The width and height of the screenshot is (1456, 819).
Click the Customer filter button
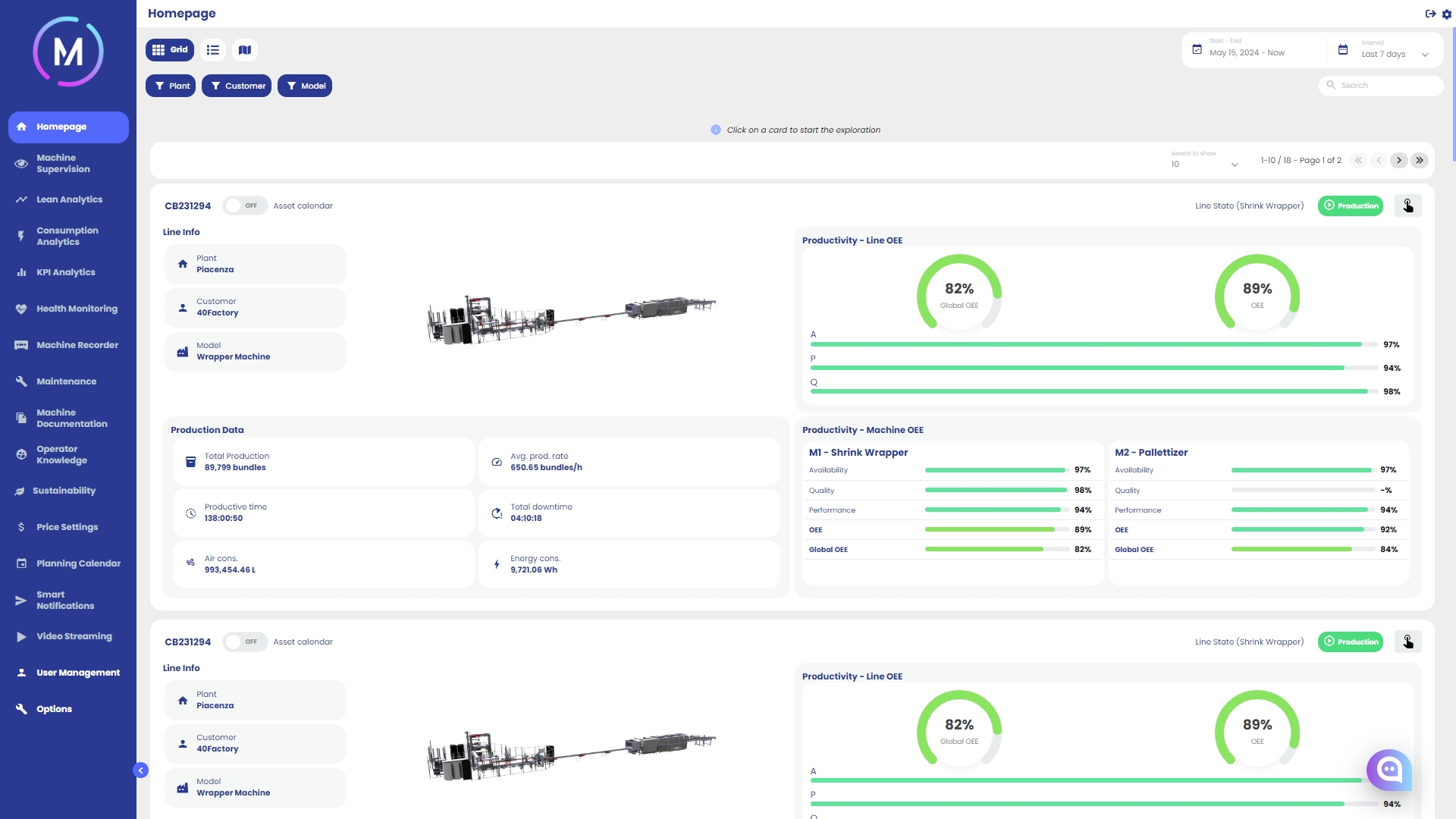[x=237, y=86]
